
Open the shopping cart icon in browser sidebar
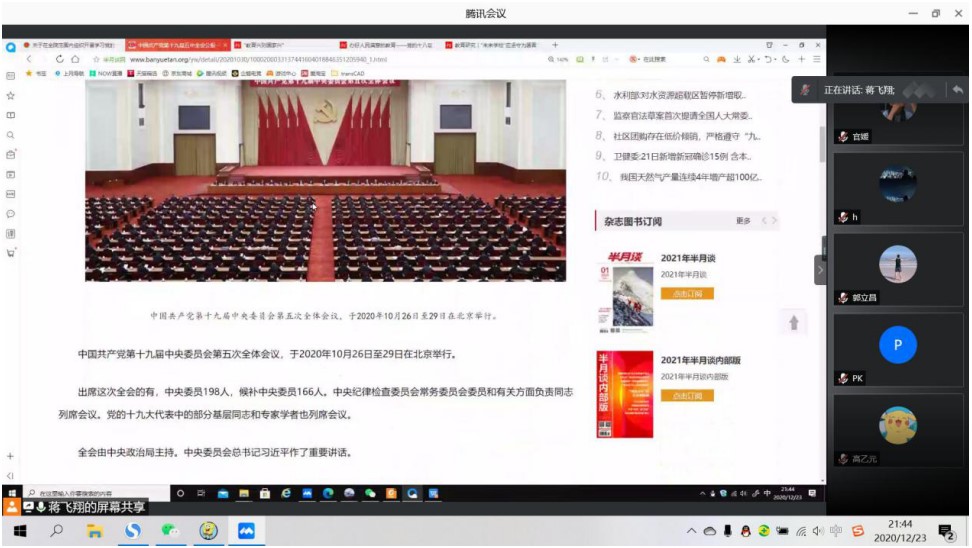pyautogui.click(x=11, y=253)
